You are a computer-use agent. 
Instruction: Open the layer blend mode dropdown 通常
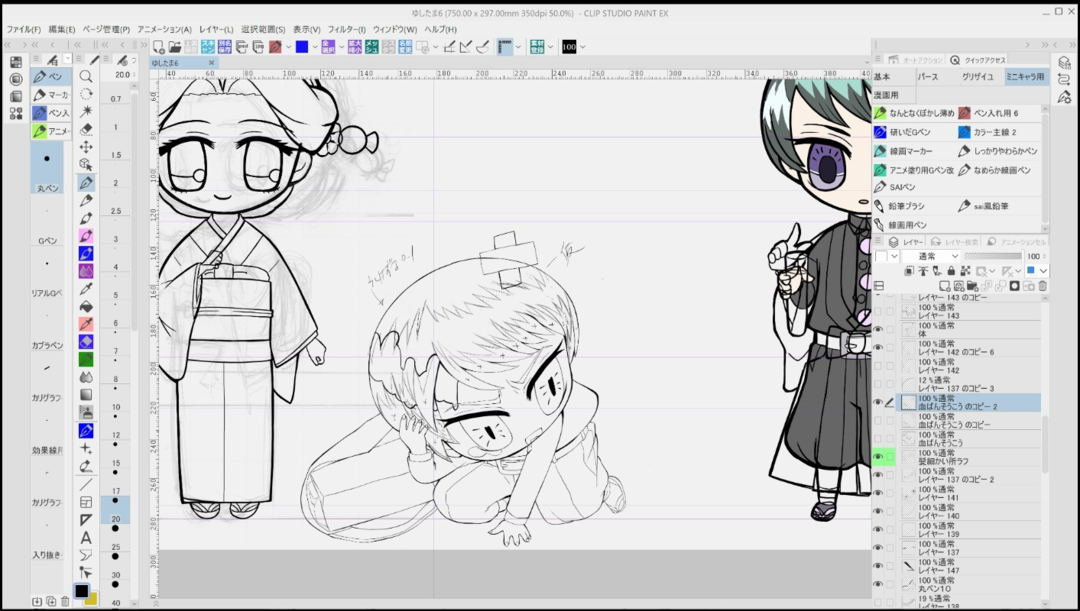(x=929, y=256)
